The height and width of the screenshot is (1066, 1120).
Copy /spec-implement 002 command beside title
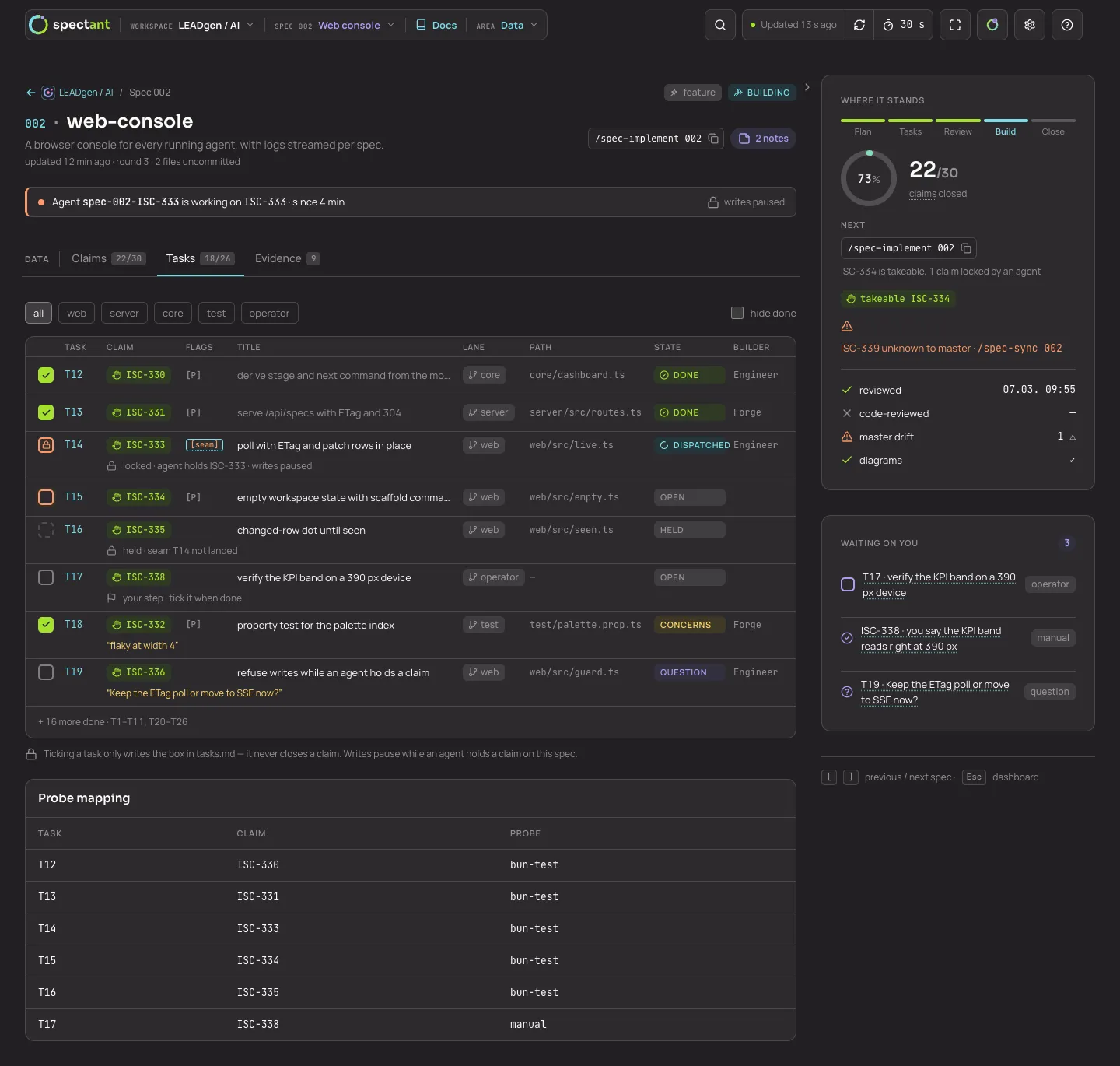[x=713, y=139]
